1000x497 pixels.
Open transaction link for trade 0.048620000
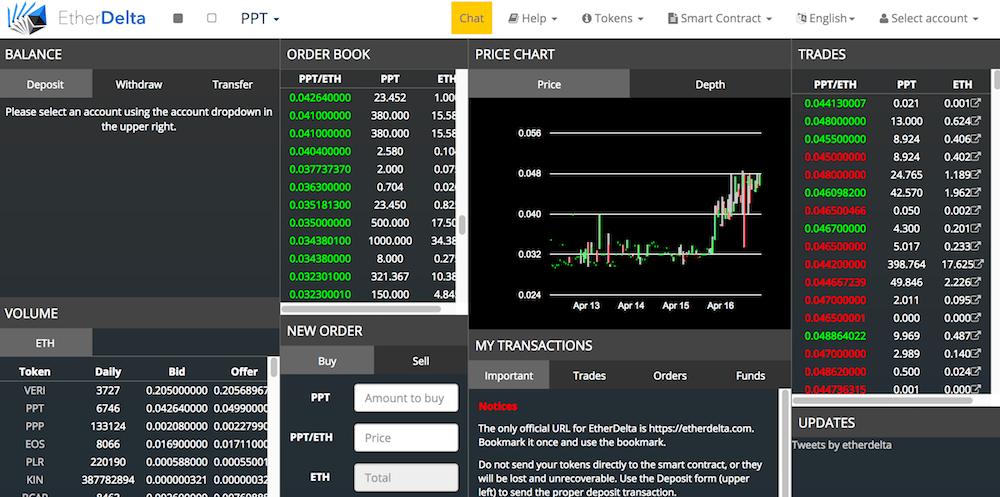pyautogui.click(x=974, y=371)
